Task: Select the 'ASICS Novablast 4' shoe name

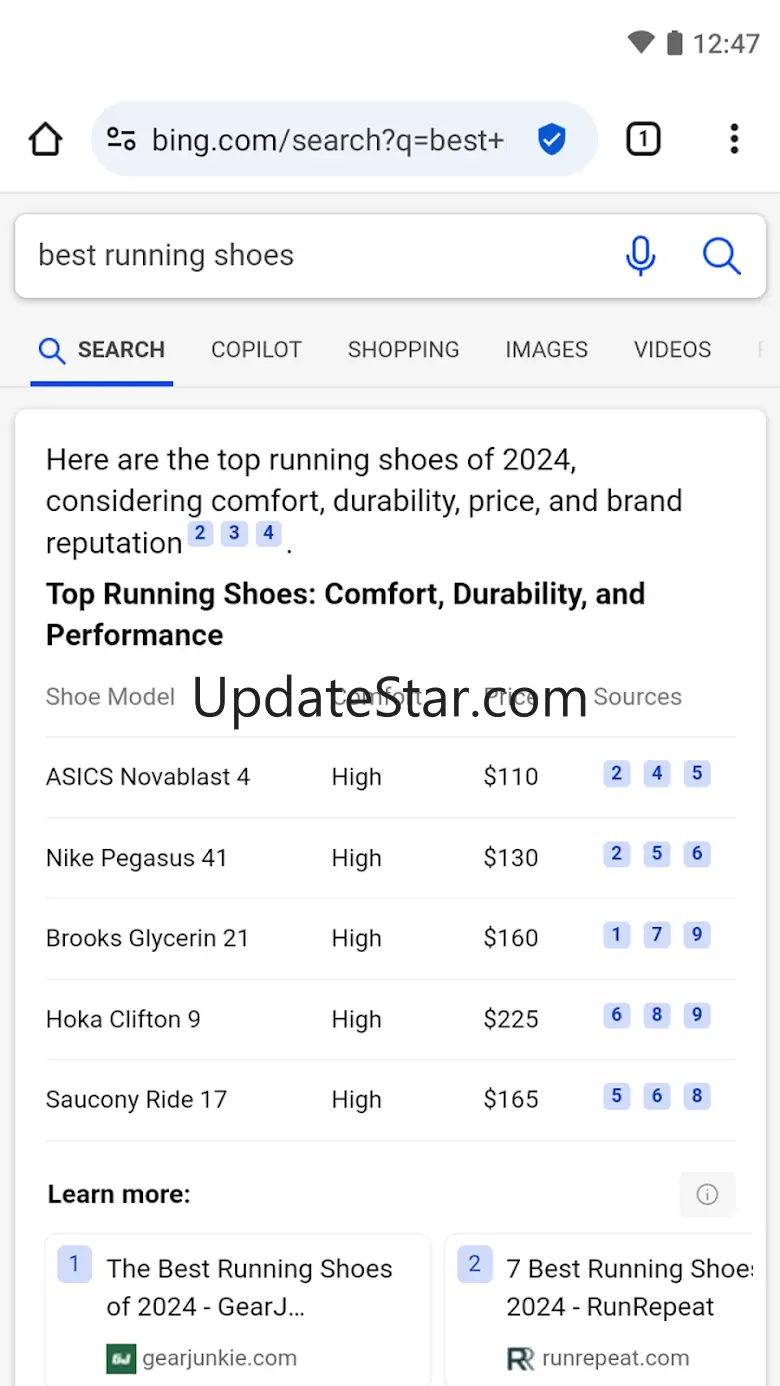Action: pos(148,777)
